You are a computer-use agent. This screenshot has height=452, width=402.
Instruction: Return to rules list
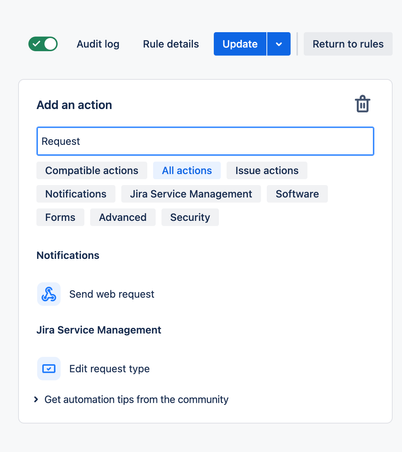[348, 44]
